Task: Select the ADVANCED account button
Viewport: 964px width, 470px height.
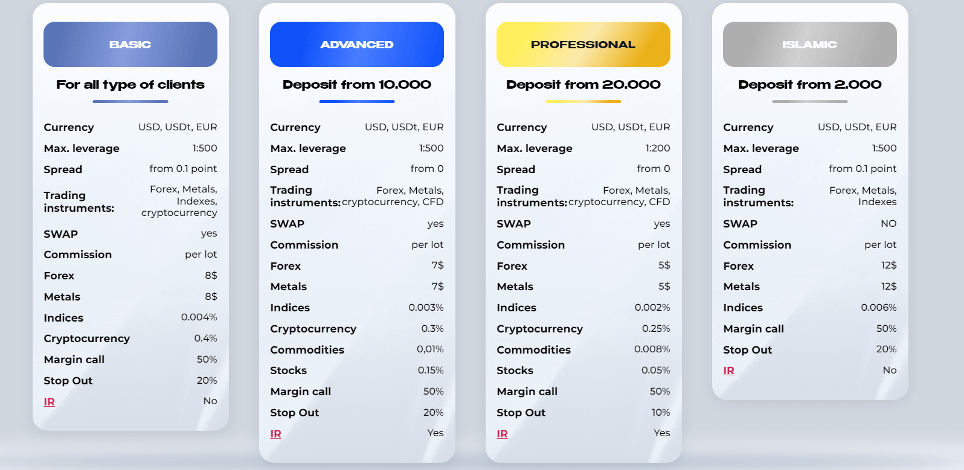Action: pos(357,45)
